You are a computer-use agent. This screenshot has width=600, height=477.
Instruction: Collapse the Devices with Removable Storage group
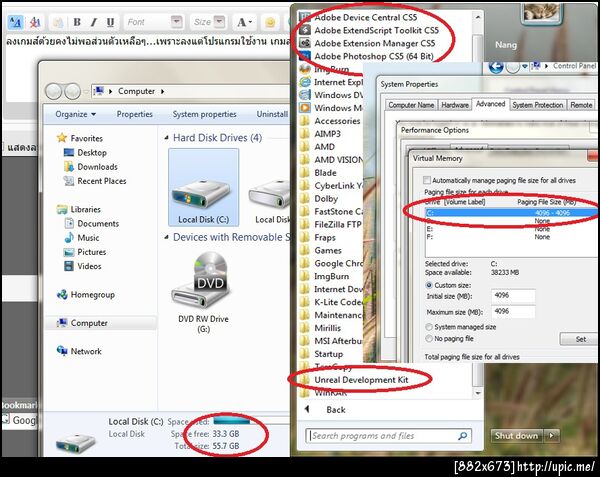tap(166, 237)
